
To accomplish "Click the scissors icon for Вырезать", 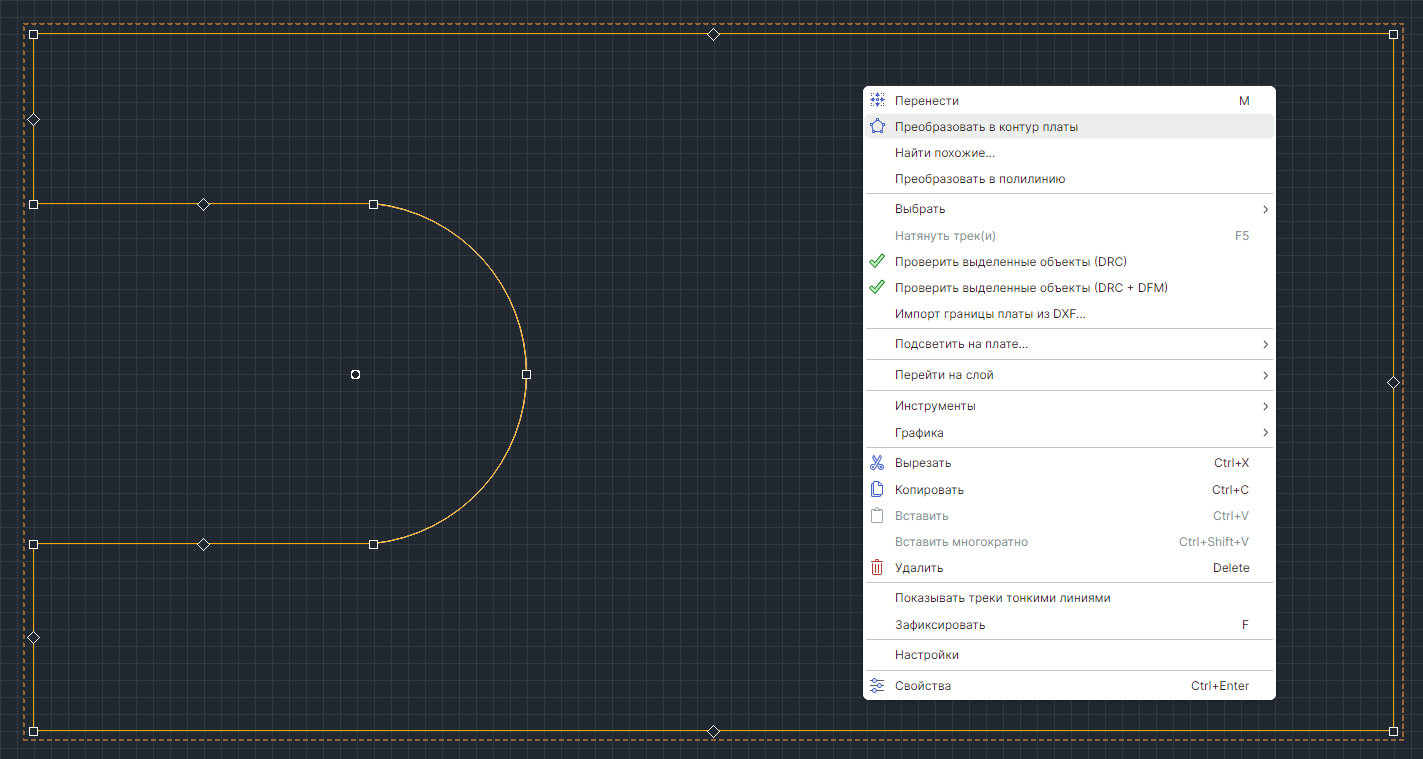I will click(877, 463).
